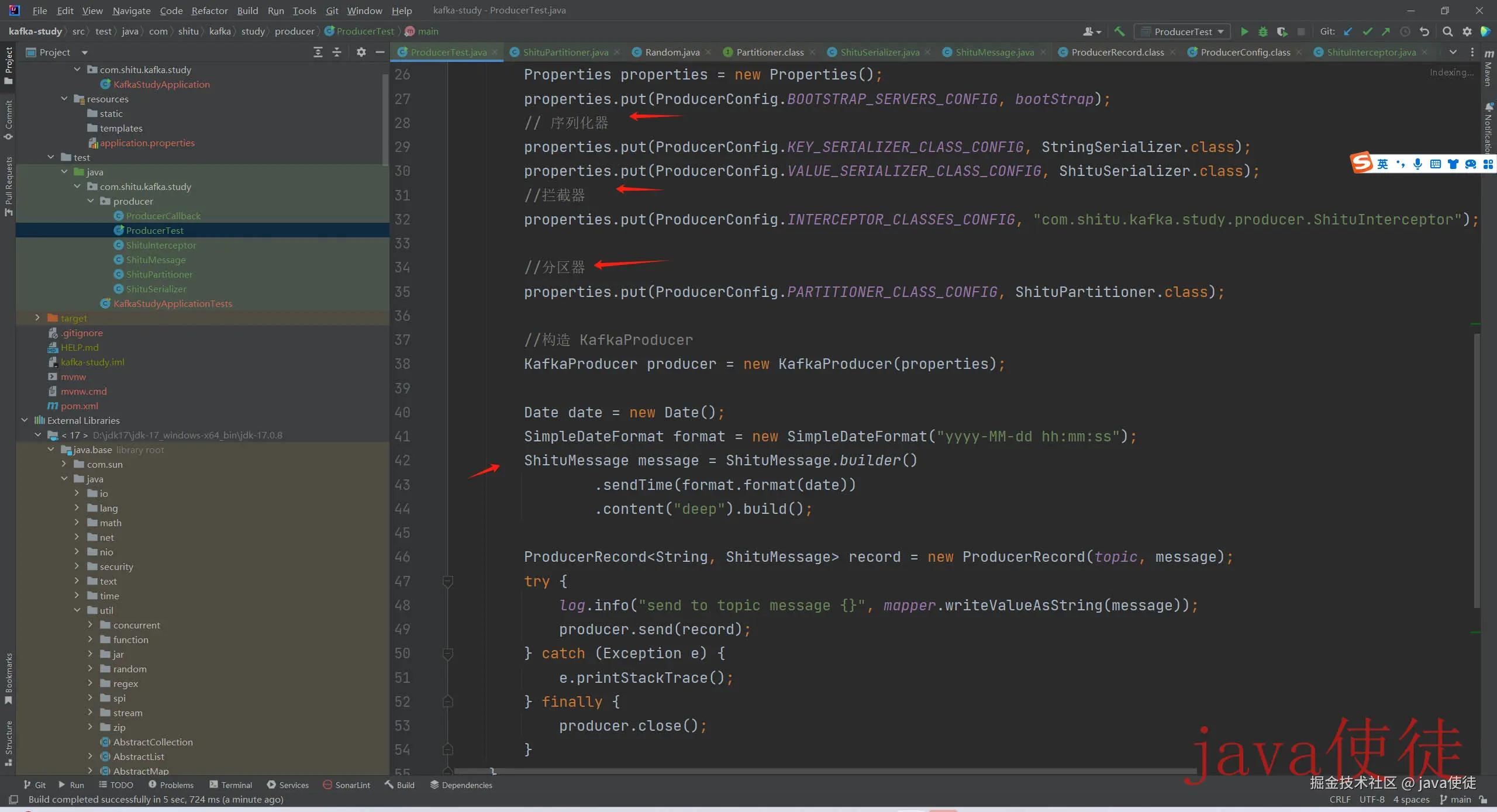Build the project with the hammer icon
Image resolution: width=1497 pixels, height=812 pixels.
click(x=1119, y=32)
